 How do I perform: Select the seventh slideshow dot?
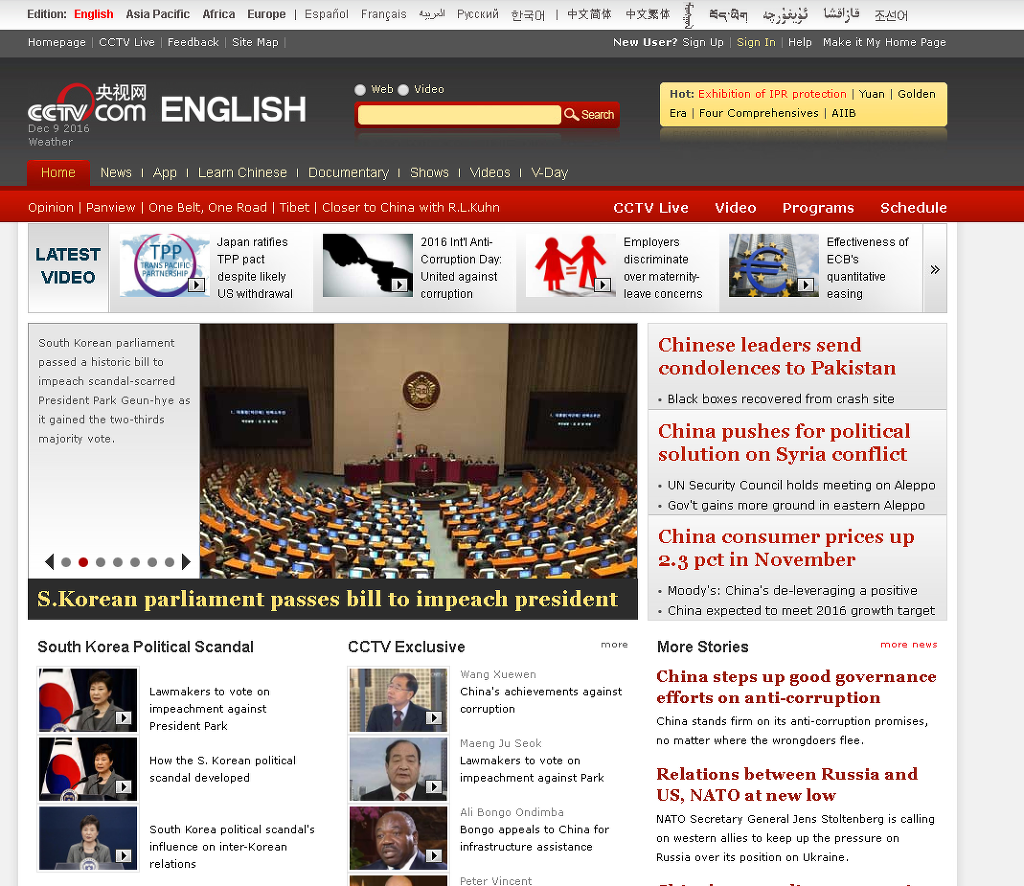point(170,562)
